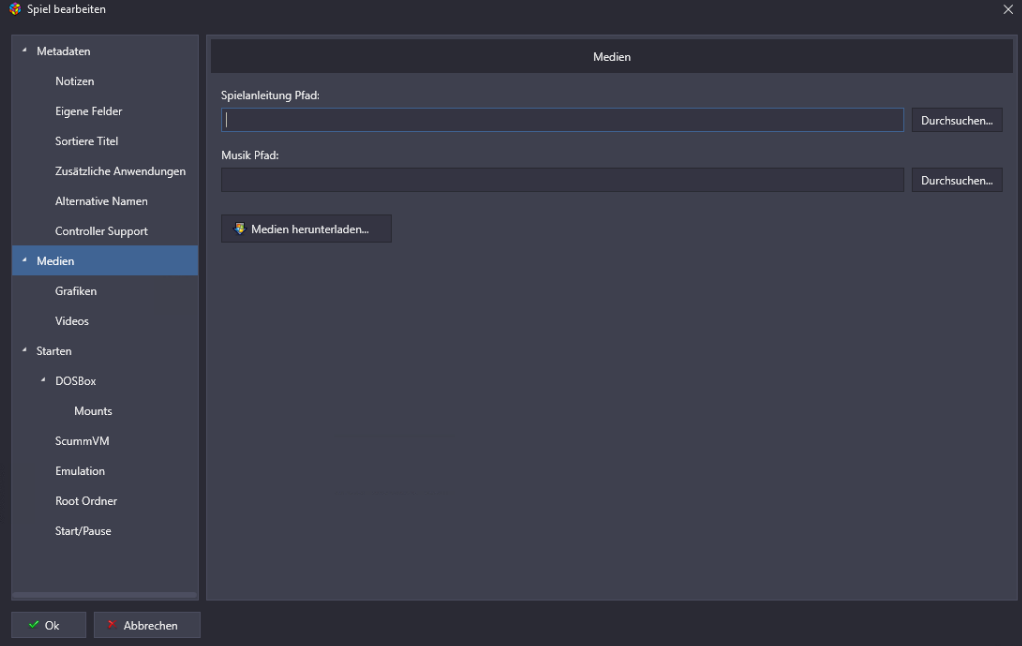Screen dimensions: 1022x646
Task: Collapse the DOSBox tree node arrow
Action: [x=43, y=381]
